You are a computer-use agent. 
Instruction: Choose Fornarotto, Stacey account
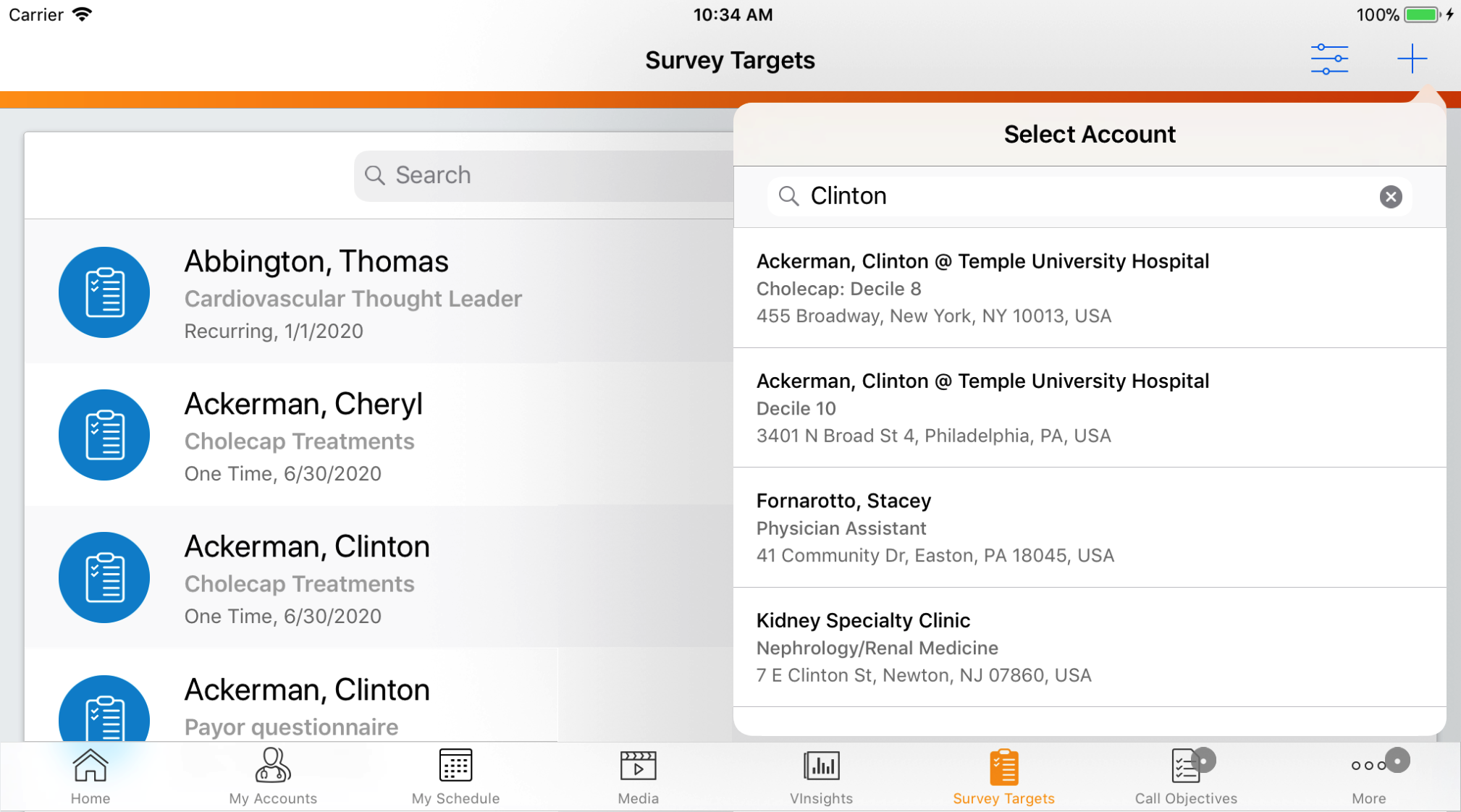pos(1089,528)
